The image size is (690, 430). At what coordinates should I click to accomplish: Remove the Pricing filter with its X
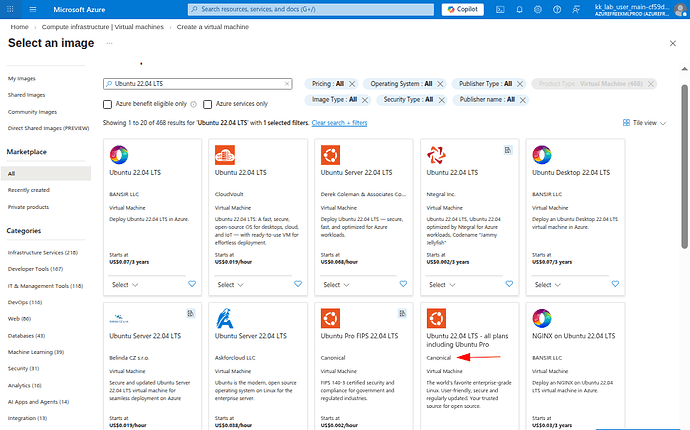(x=352, y=84)
